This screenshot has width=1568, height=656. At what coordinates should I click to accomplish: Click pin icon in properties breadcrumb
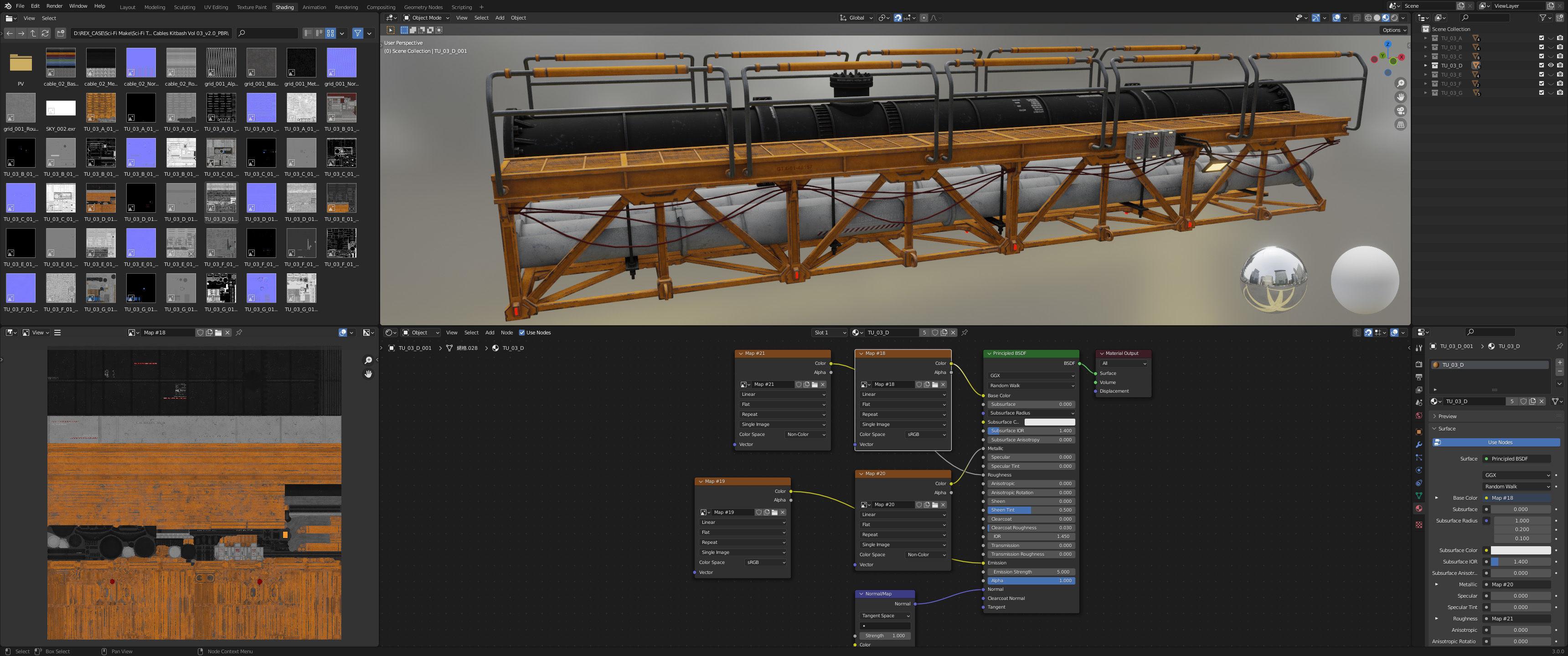(x=1559, y=346)
